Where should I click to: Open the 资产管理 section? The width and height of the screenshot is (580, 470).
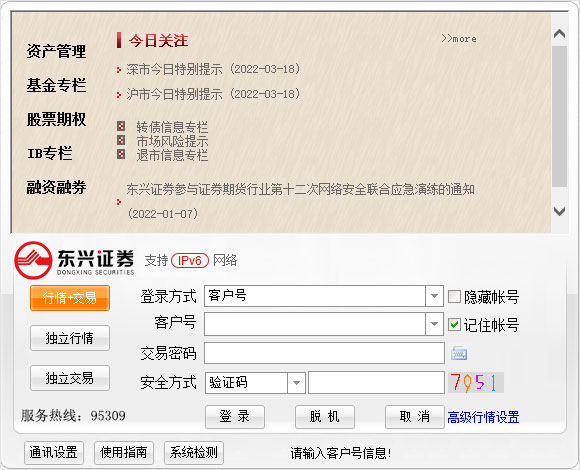point(56,51)
